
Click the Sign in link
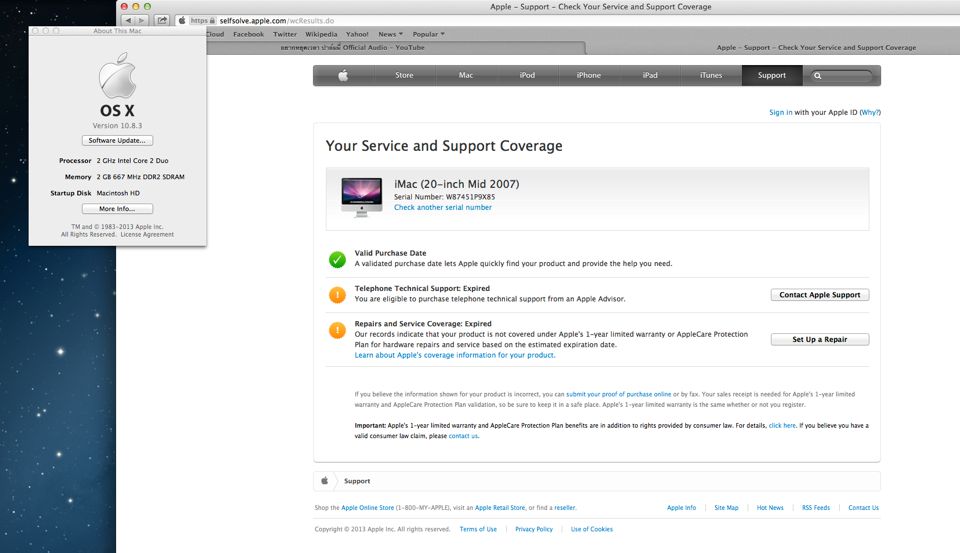pyautogui.click(x=781, y=113)
